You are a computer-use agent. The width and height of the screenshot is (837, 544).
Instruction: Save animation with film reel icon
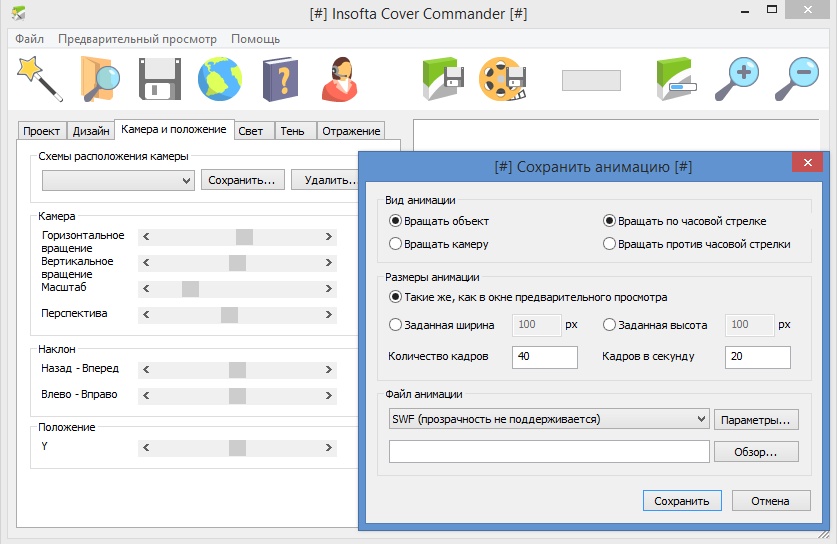[503, 79]
